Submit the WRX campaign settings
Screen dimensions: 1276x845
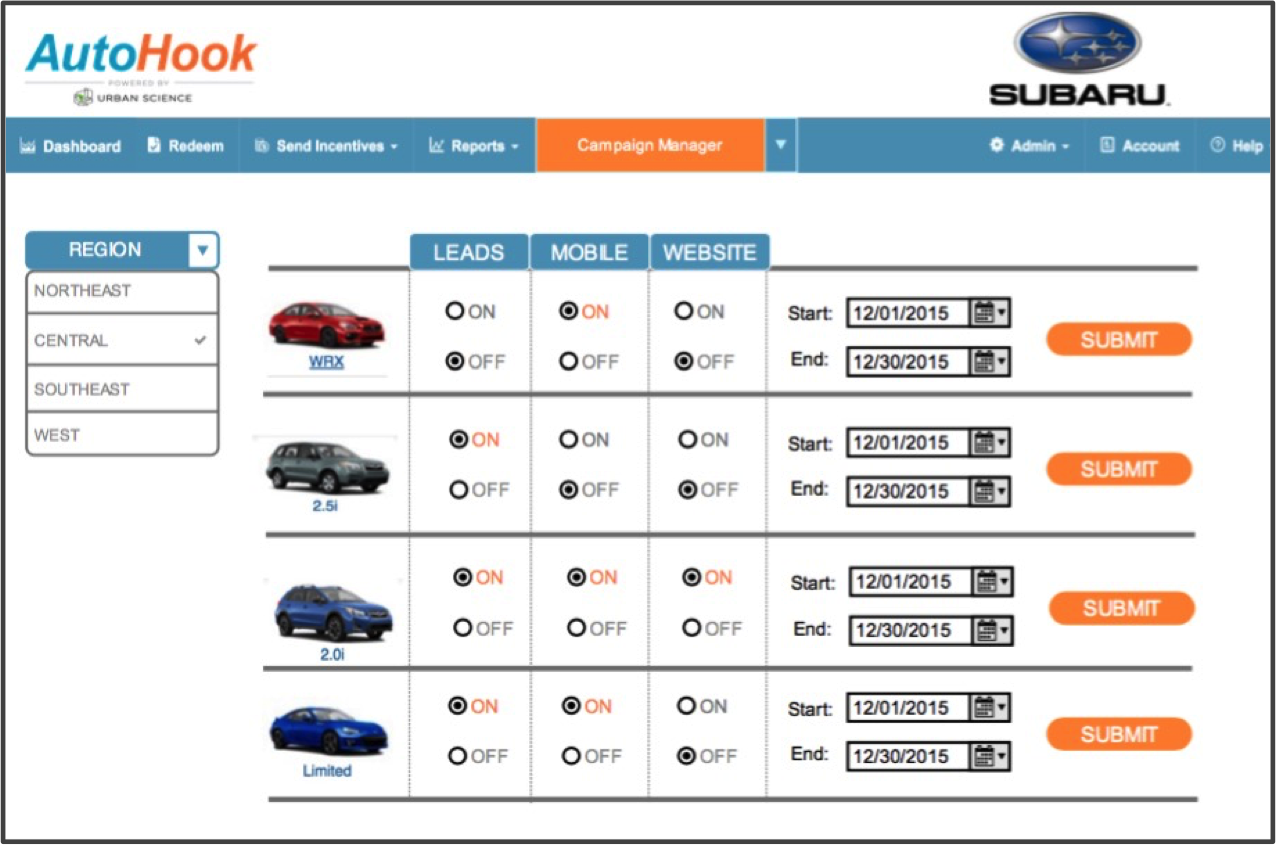point(1119,340)
